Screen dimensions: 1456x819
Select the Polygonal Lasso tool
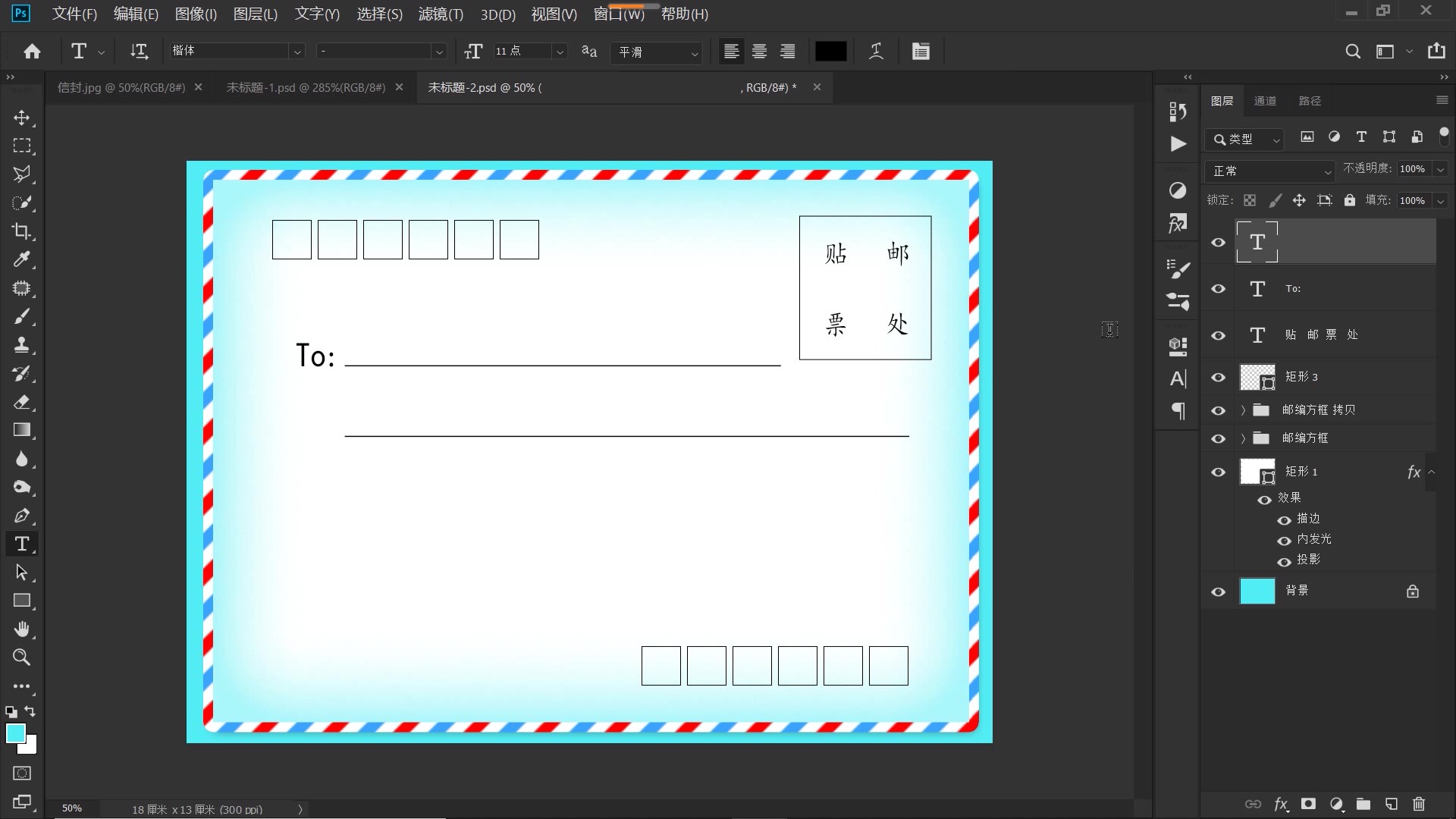pos(22,174)
